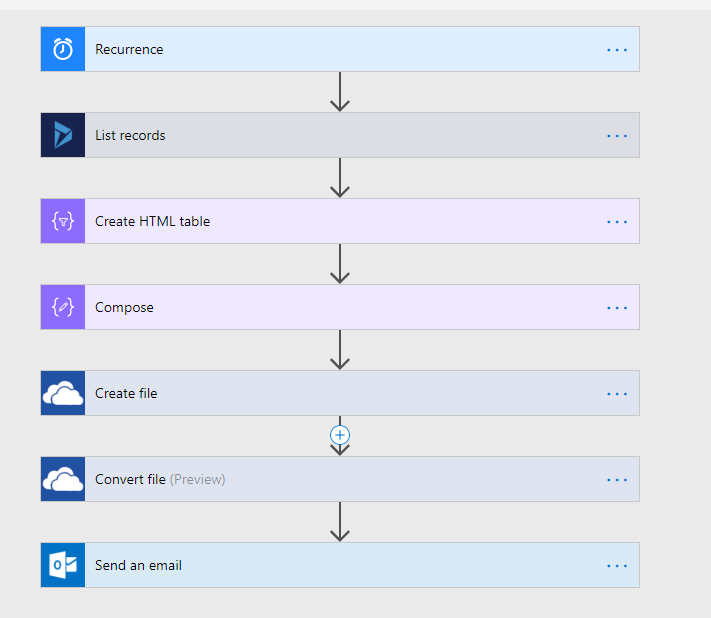Click the Dynamics 365 List records icon

click(63, 135)
